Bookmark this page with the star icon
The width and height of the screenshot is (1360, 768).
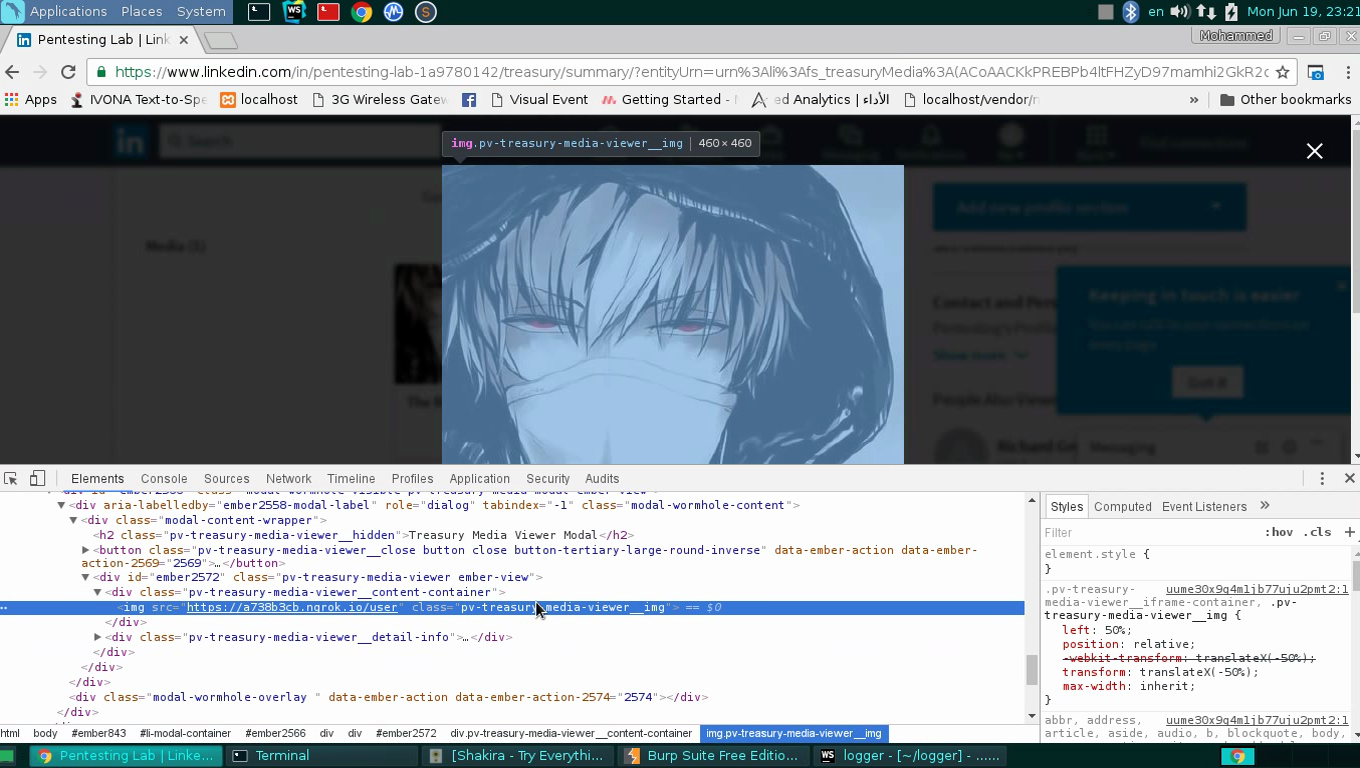1282,72
